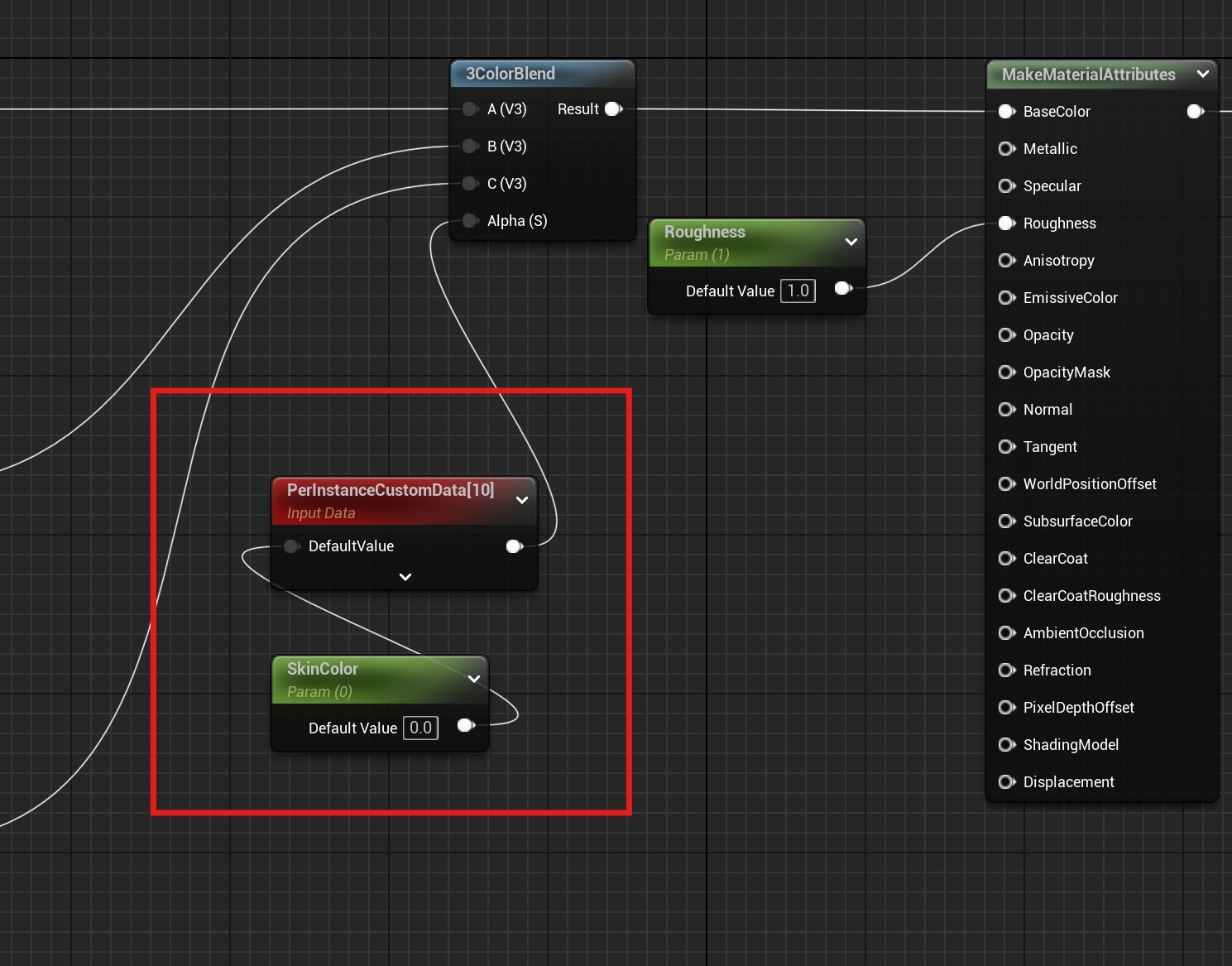This screenshot has width=1232, height=966.
Task: Select the PerInstanceCustomData[10] node title
Action: point(391,490)
